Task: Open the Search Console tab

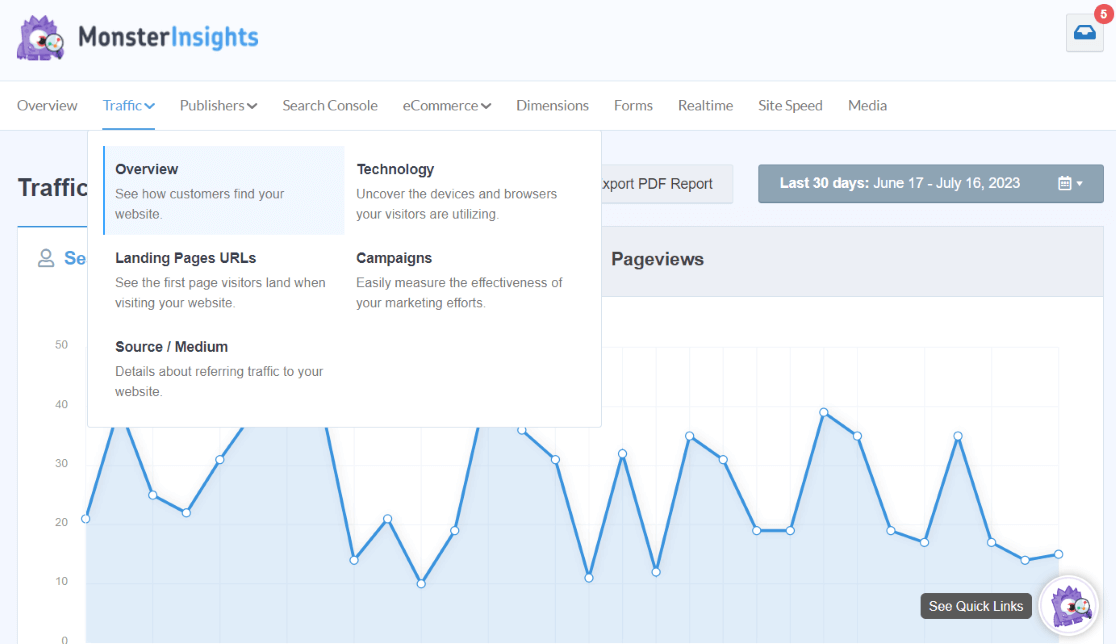Action: tap(330, 105)
